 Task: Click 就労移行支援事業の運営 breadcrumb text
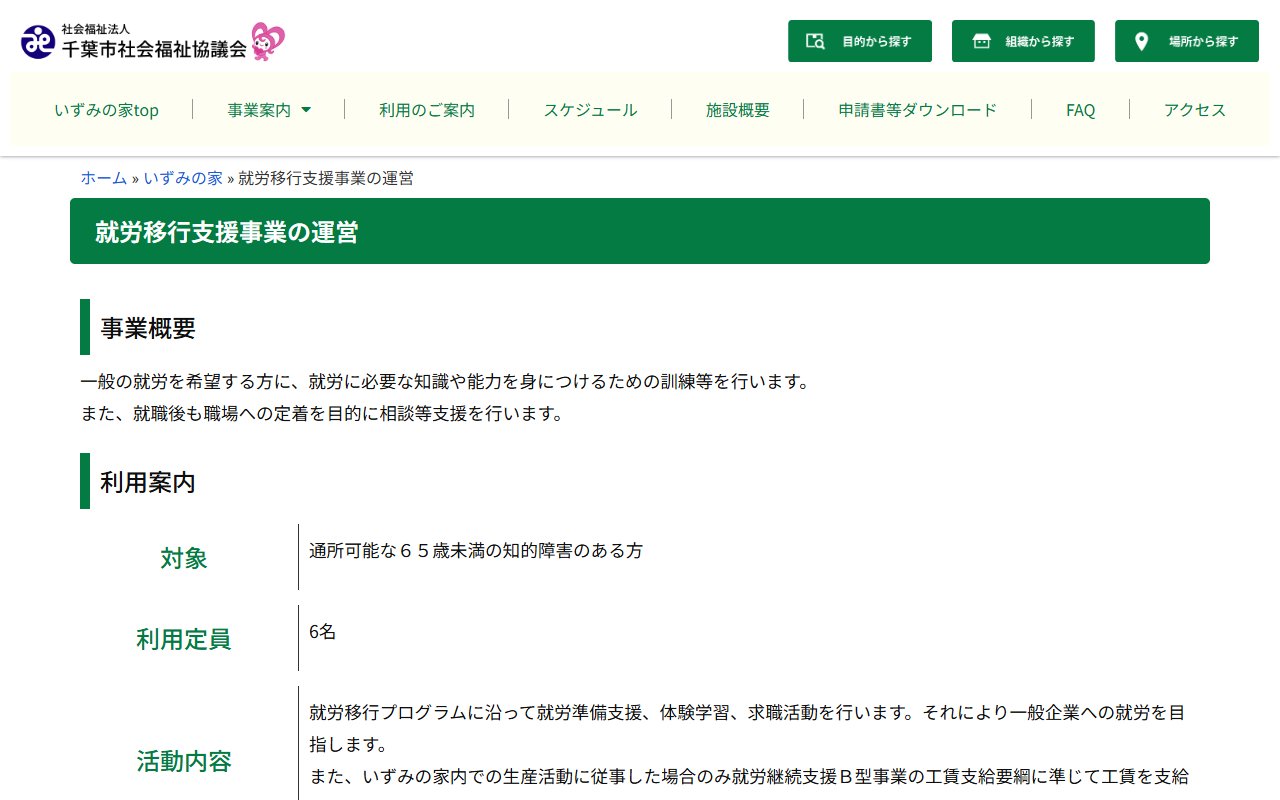[x=326, y=178]
